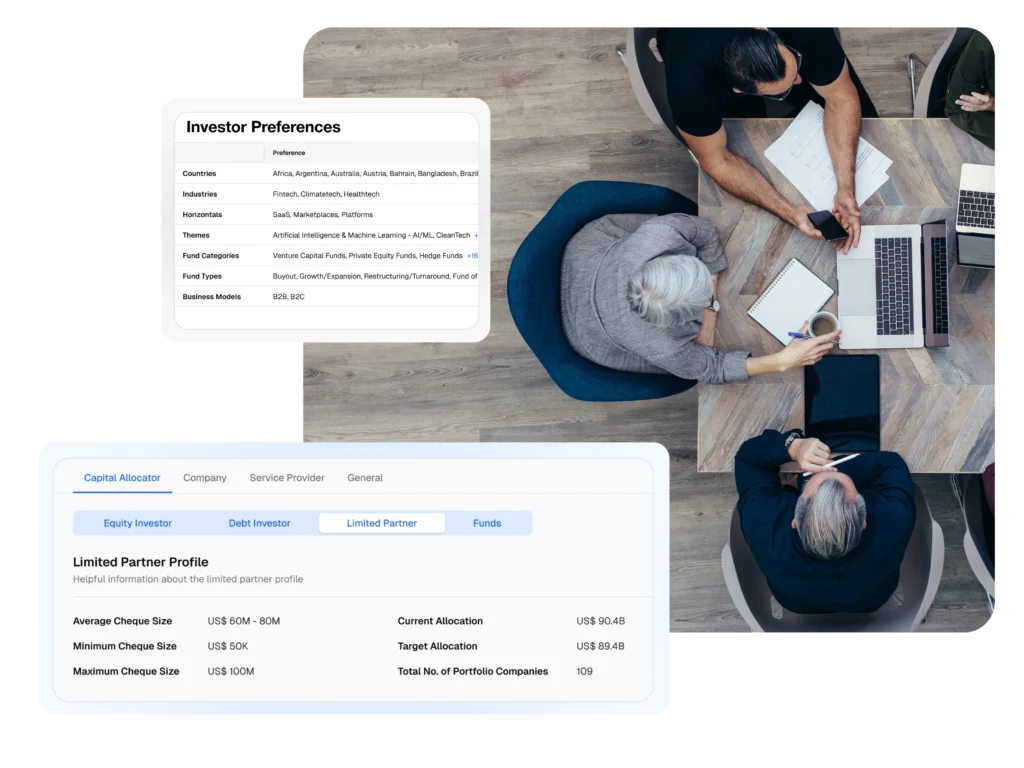Expand additional Themes via the plus link
The image size is (1024, 768).
click(x=476, y=235)
